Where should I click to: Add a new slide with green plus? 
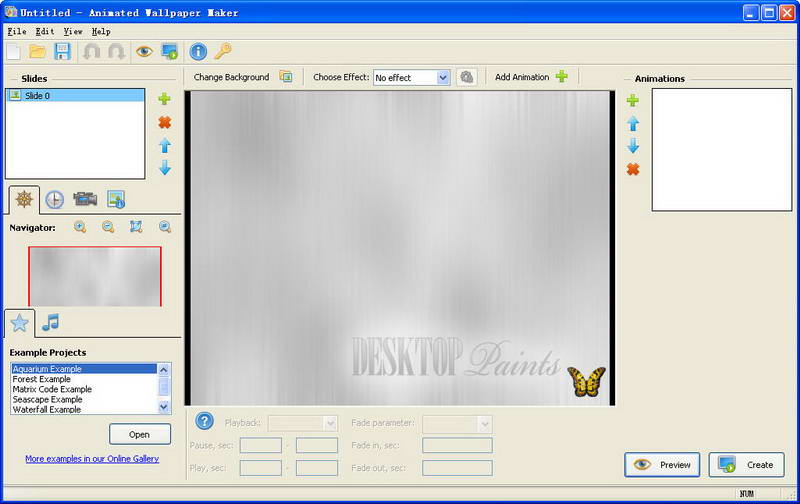[164, 98]
